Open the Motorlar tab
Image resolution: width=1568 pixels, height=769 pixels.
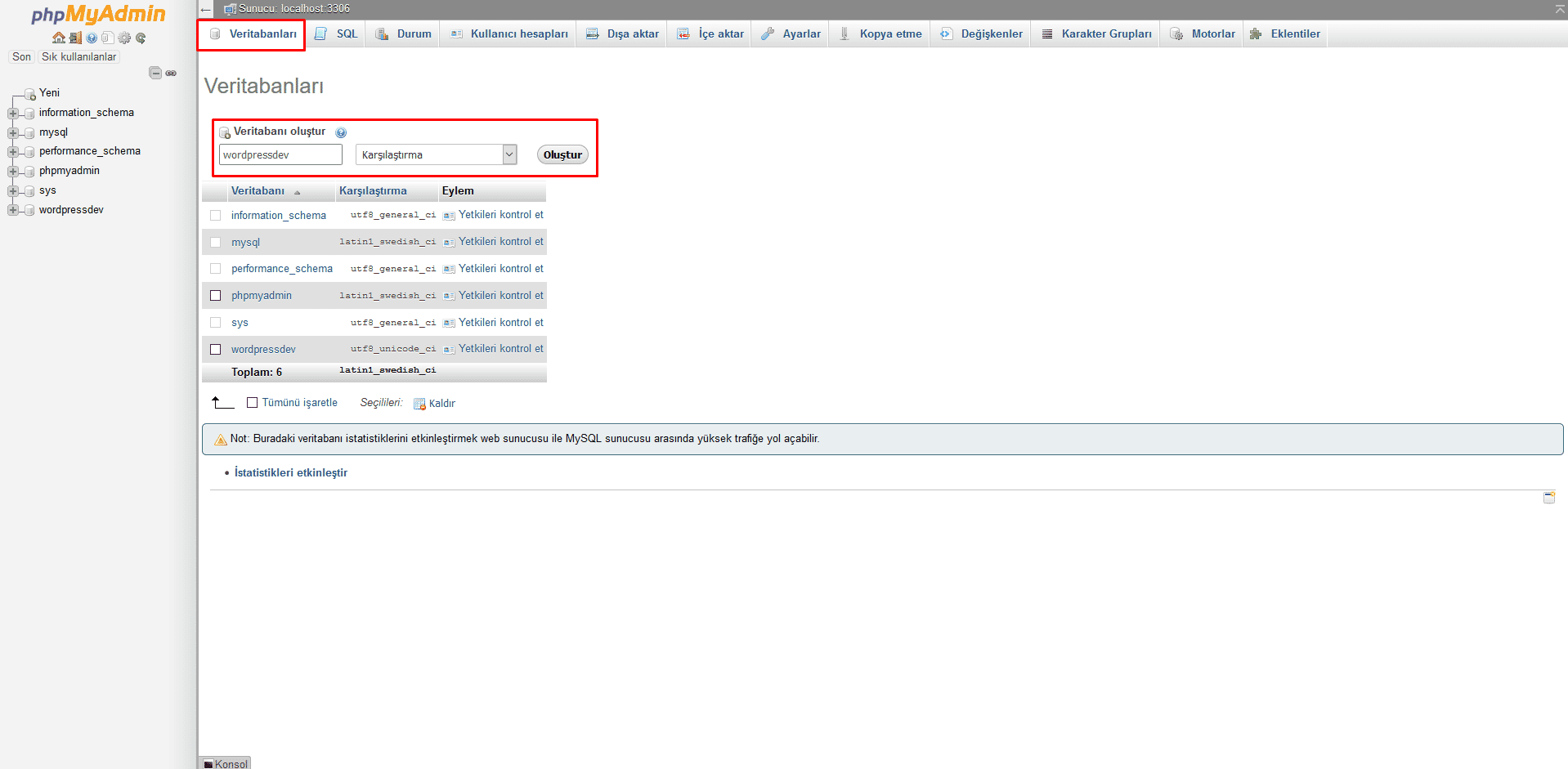(x=1203, y=34)
